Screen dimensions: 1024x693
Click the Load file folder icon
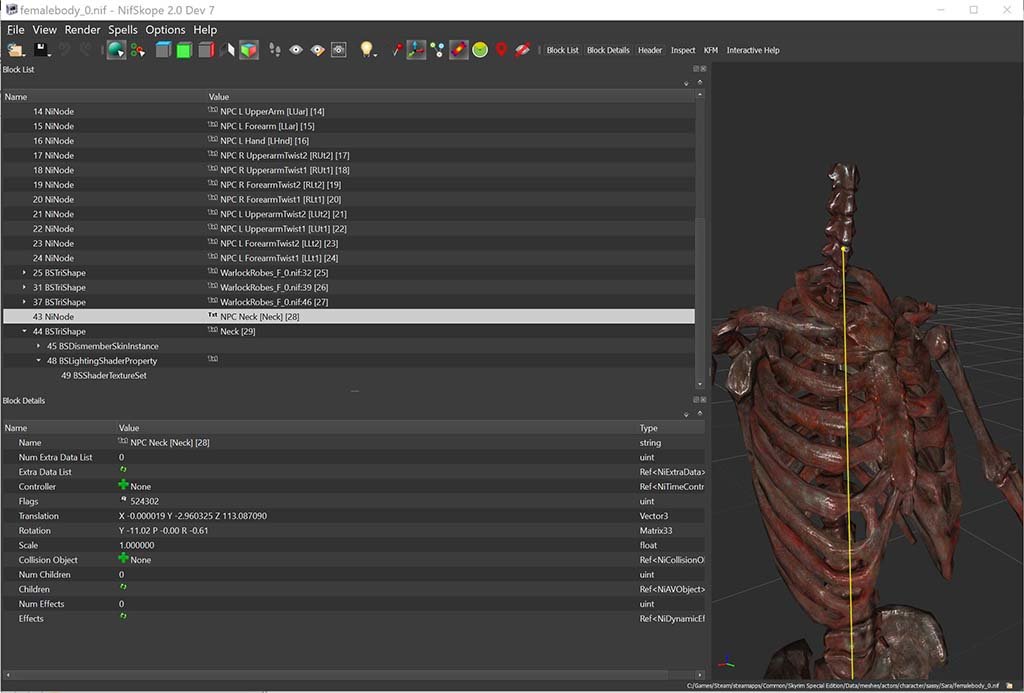click(x=15, y=50)
